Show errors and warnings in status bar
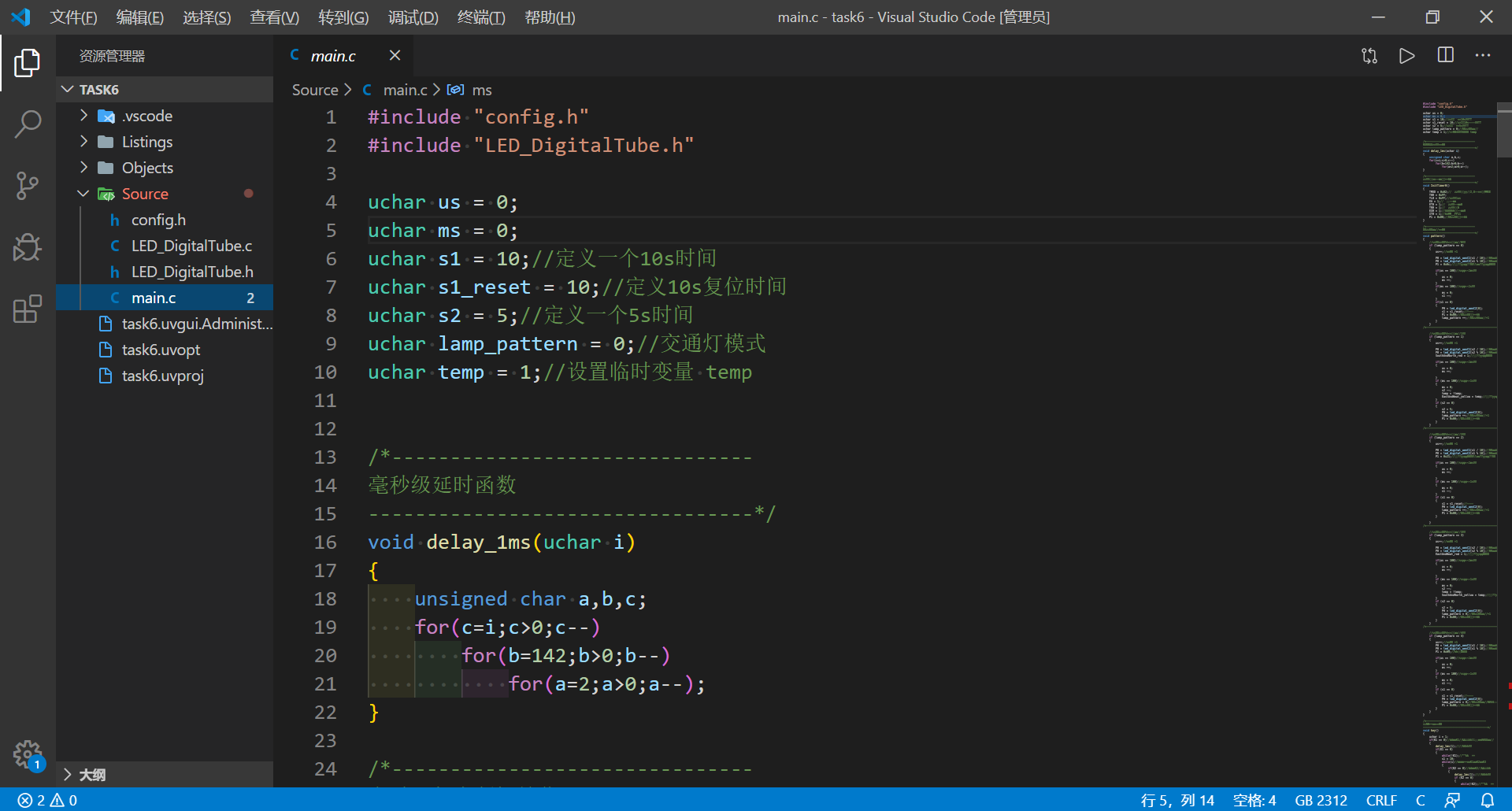Image resolution: width=1512 pixels, height=811 pixels. point(48,800)
